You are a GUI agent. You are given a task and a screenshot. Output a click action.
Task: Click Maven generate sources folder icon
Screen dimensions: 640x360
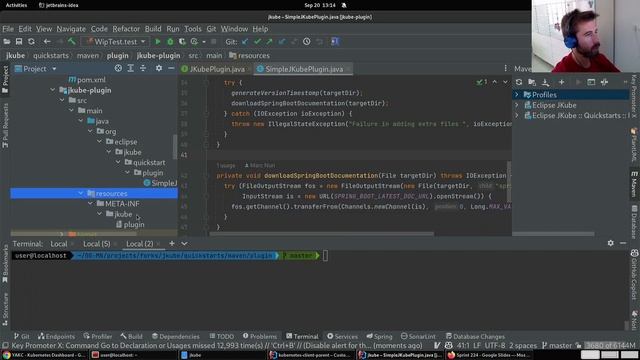click(532, 82)
